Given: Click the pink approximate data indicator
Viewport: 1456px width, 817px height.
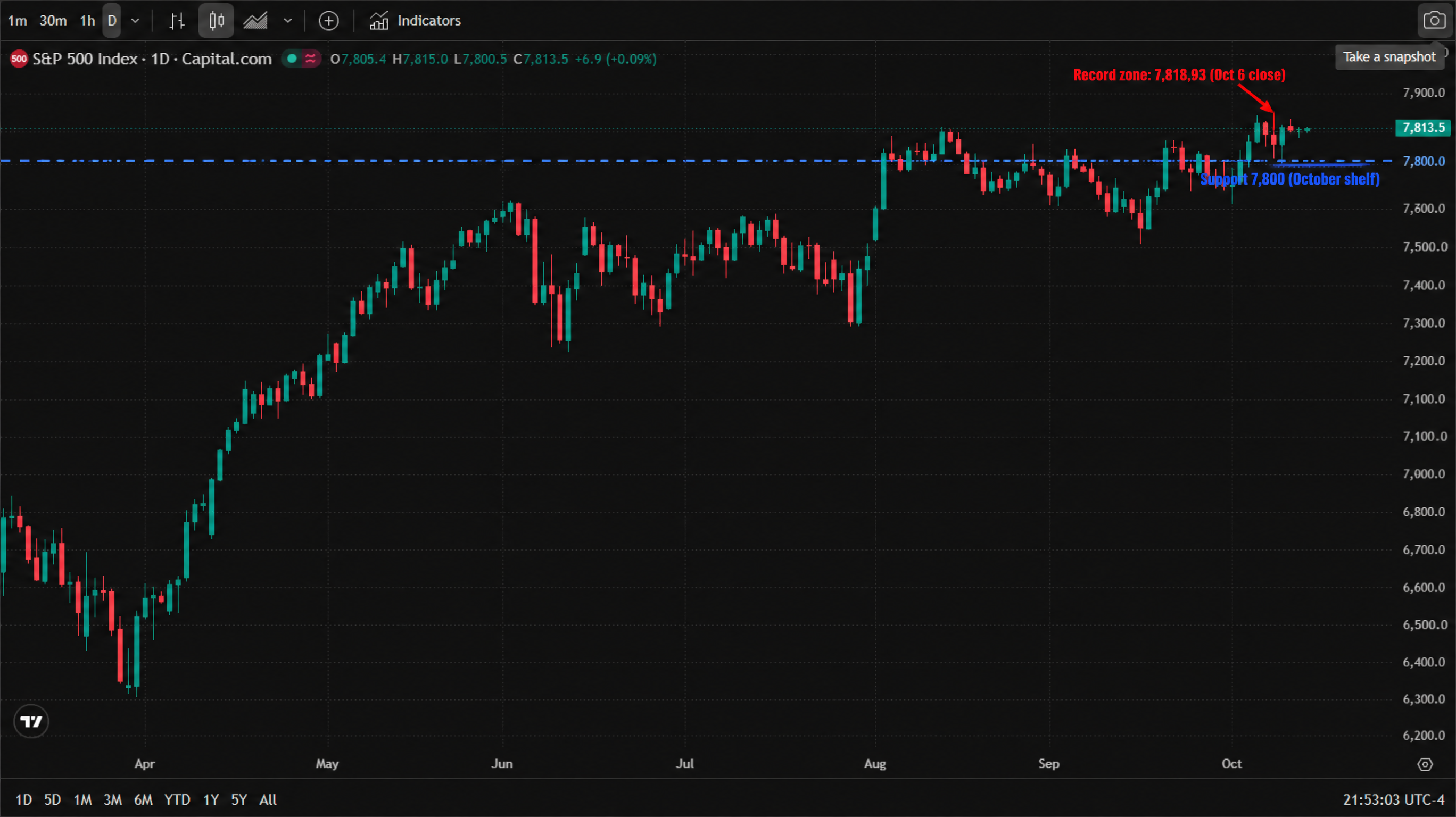Looking at the screenshot, I should click(x=310, y=58).
